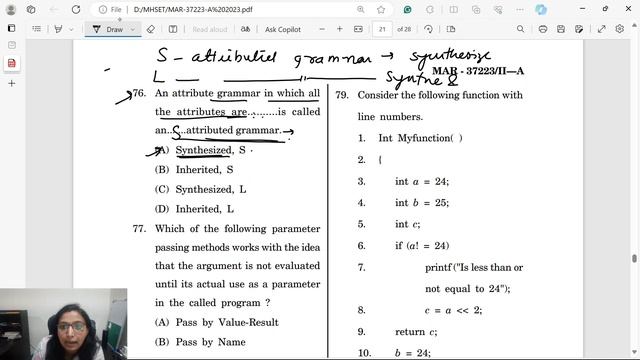Show the PDF table of contents
This screenshot has height=360, width=640.
[37, 29]
